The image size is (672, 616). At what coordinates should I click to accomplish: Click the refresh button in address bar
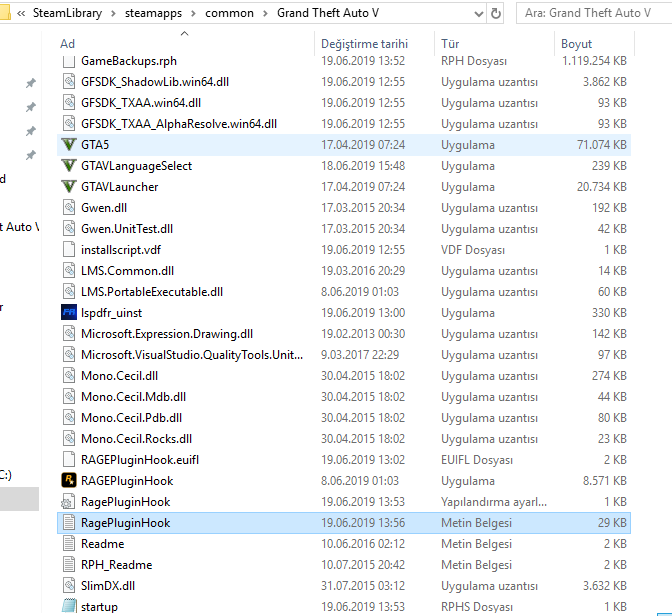pos(495,13)
